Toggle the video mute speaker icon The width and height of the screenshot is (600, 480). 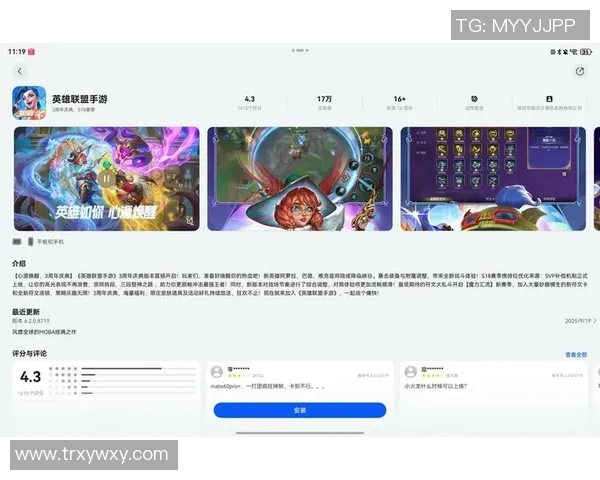point(190,221)
